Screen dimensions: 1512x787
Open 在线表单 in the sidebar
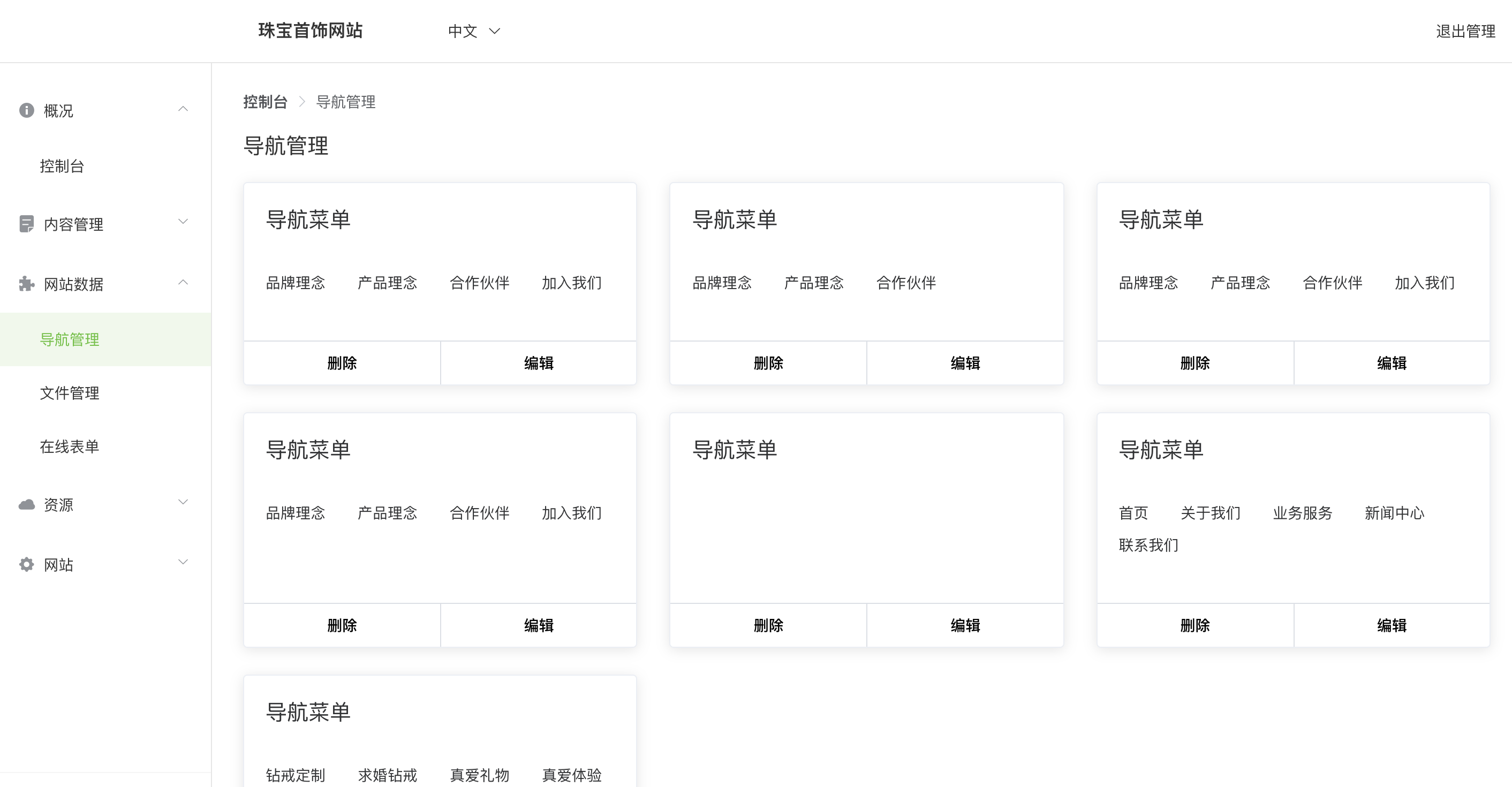coord(69,447)
